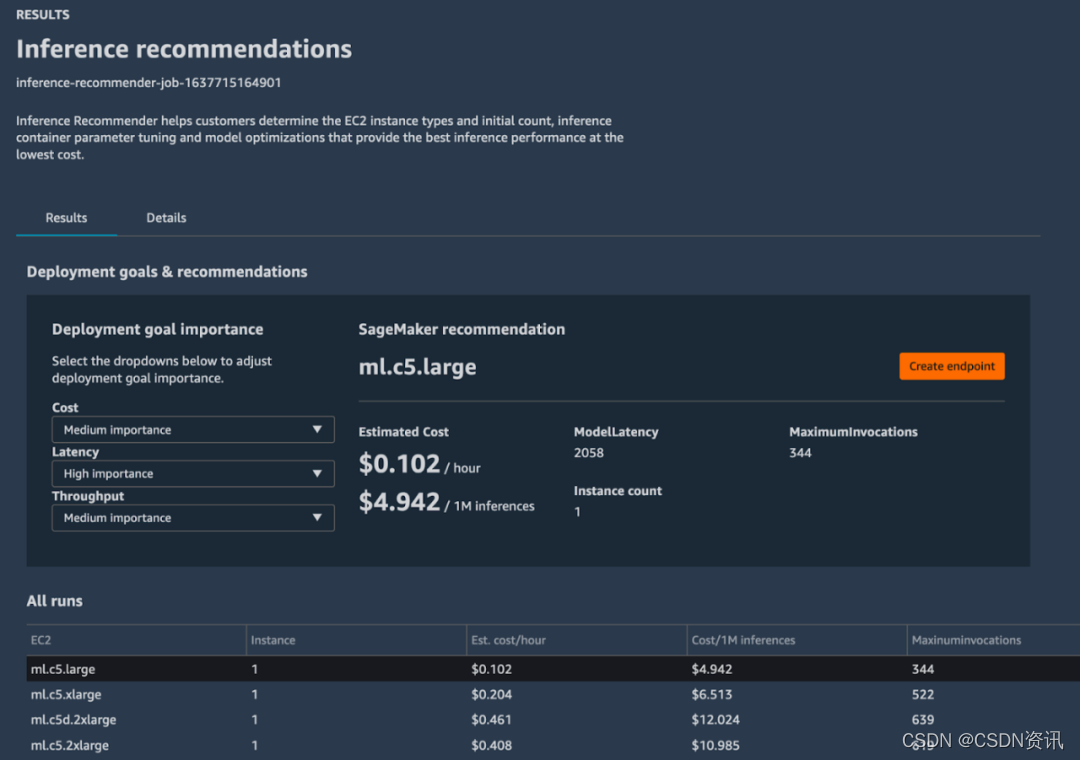Switch to the Results tab
Image resolution: width=1080 pixels, height=760 pixels.
[x=66, y=218]
